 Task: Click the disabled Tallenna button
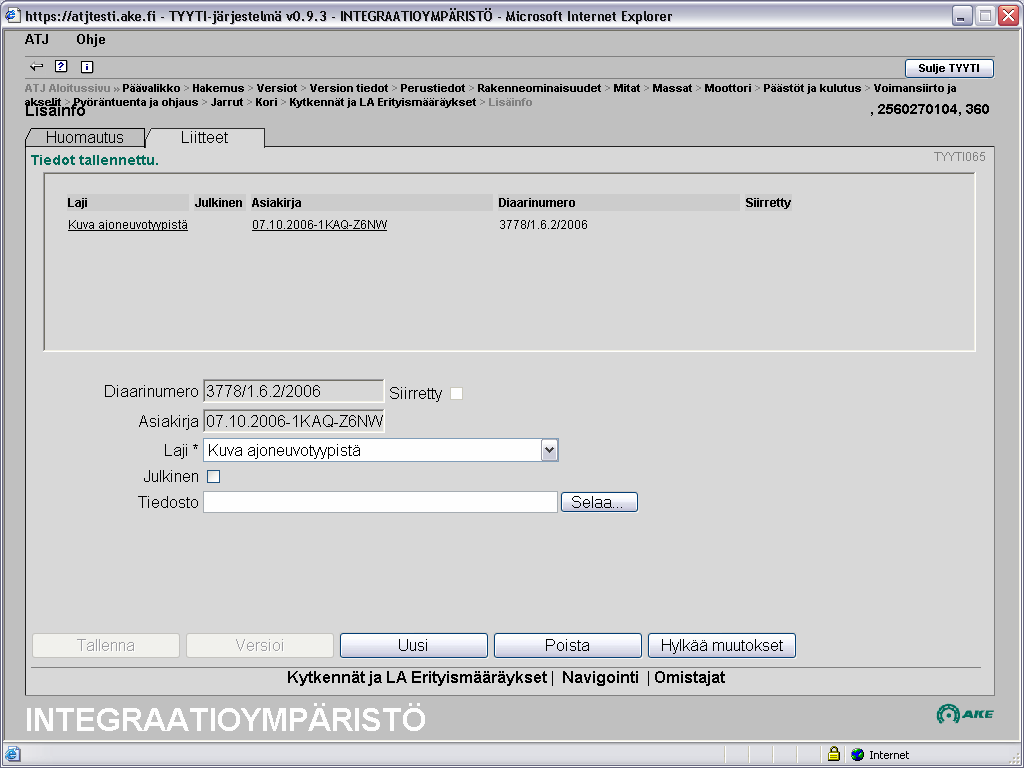(x=106, y=645)
